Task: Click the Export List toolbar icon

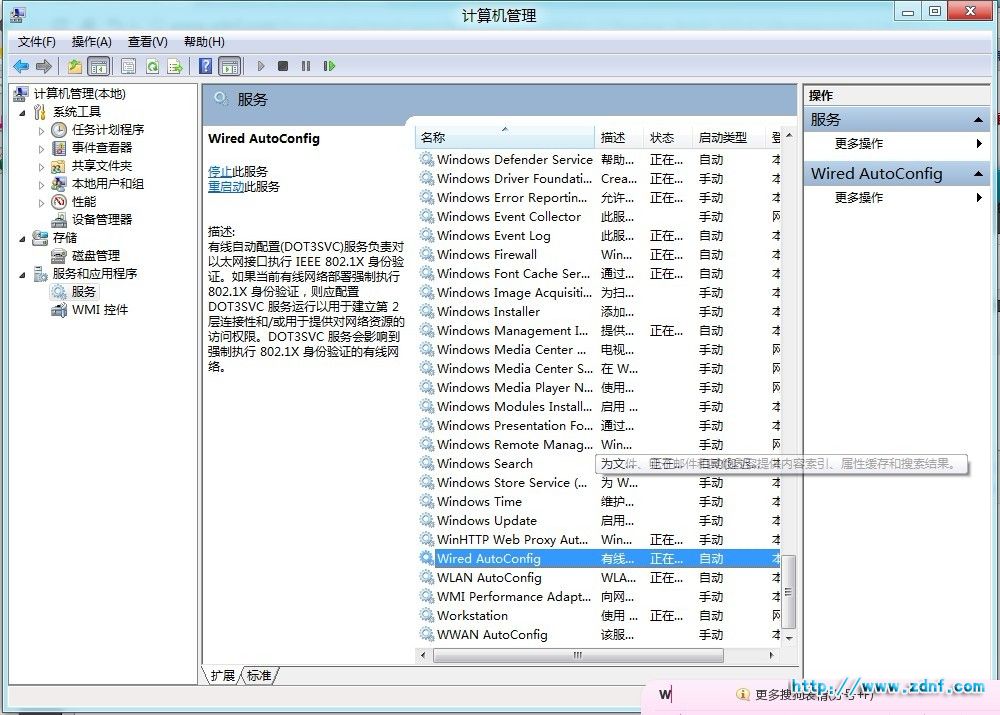Action: (x=175, y=66)
